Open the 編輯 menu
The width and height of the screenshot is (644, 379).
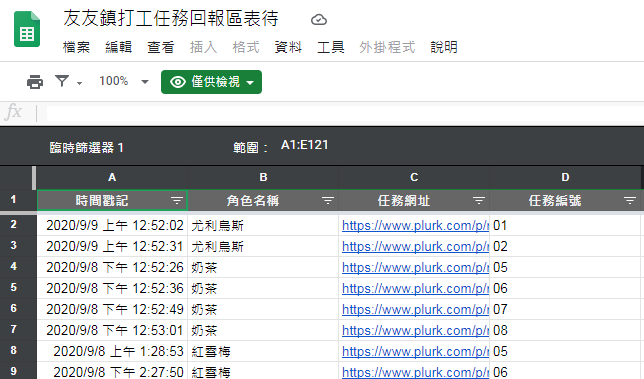coord(118,47)
